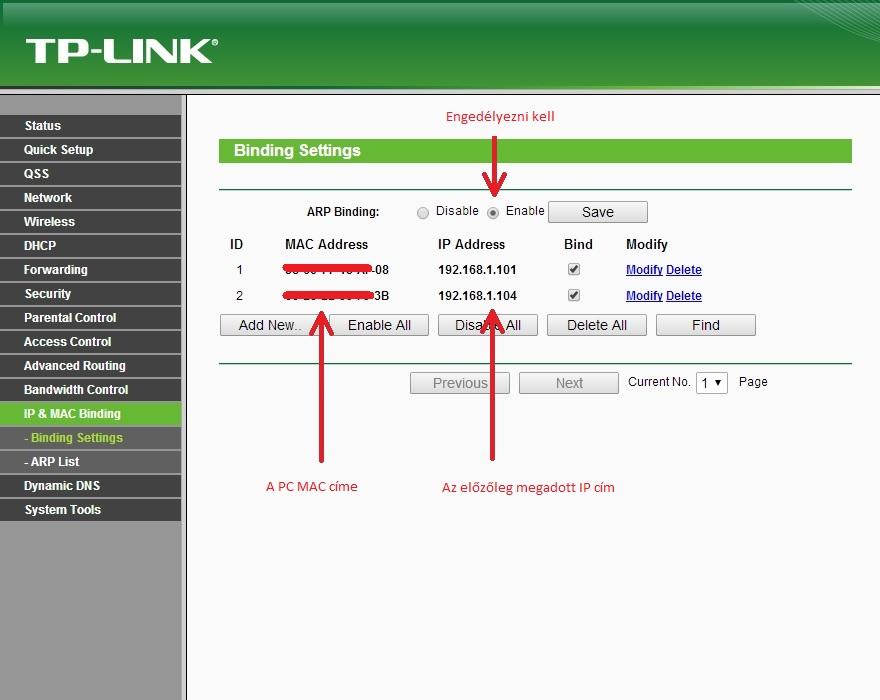
Task: Open Binding Settings submenu item
Action: (x=90, y=438)
